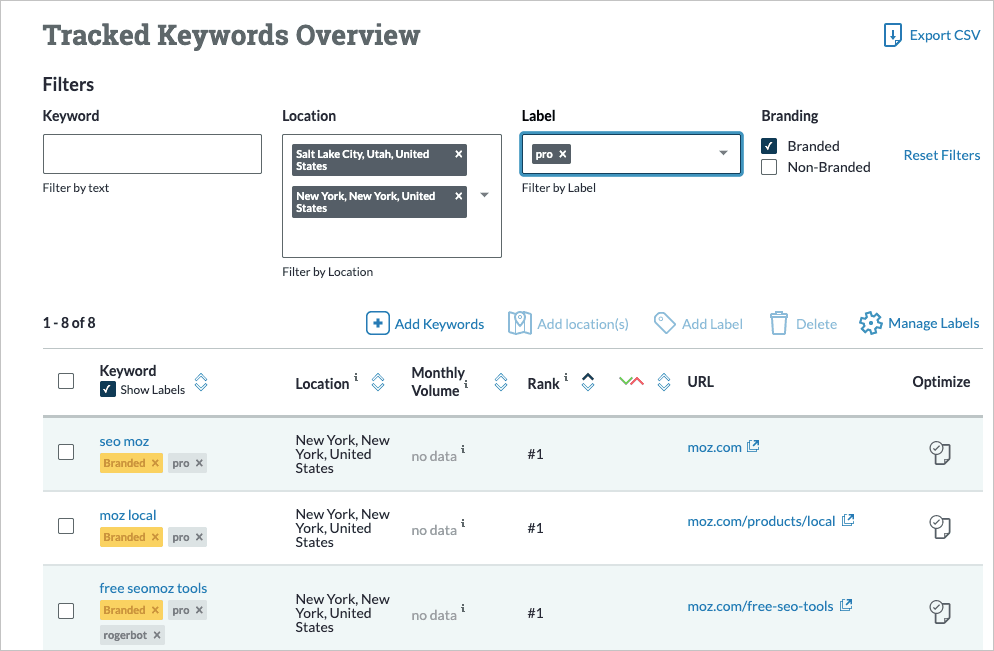
Task: Click the Add Label icon
Action: pyautogui.click(x=665, y=323)
